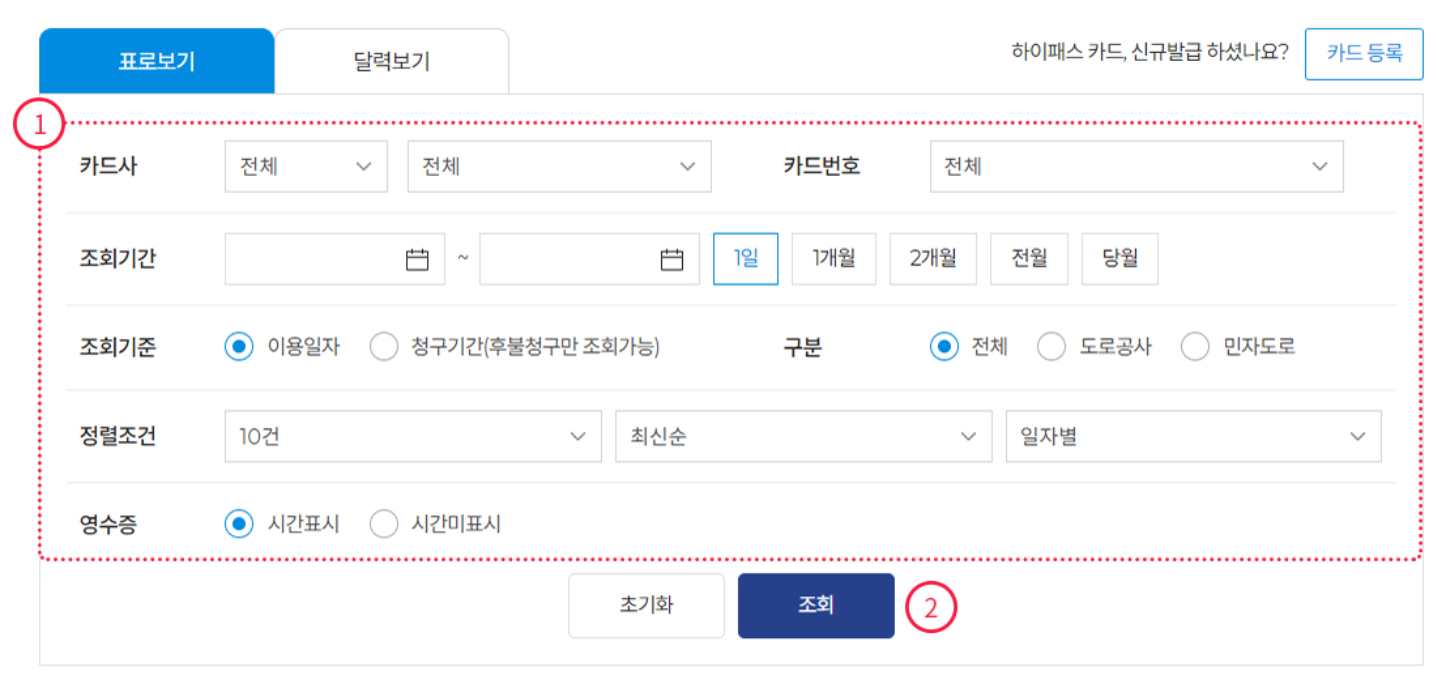
Task: Click the 초기화 reset button
Action: pyautogui.click(x=646, y=605)
